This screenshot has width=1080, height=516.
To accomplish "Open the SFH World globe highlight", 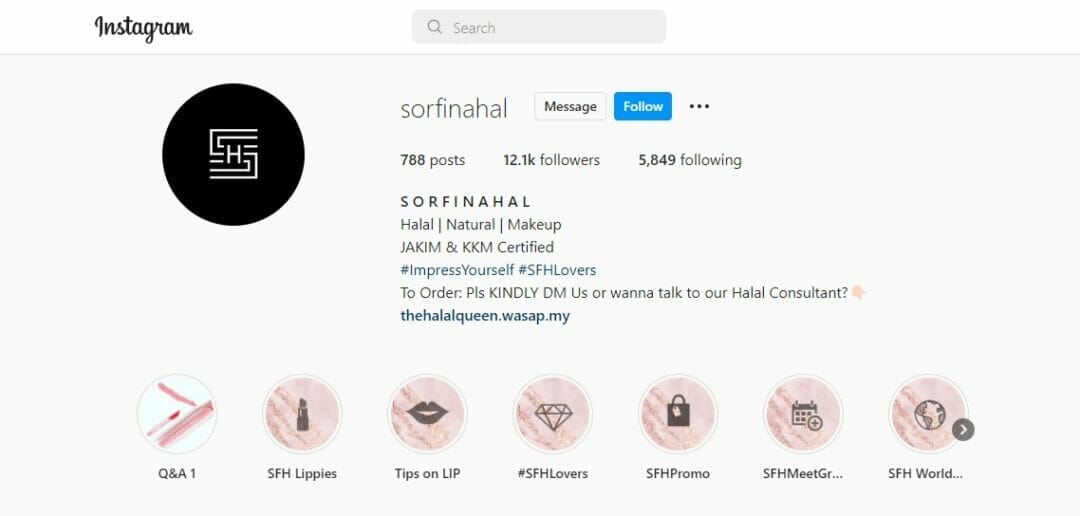I will [x=927, y=414].
